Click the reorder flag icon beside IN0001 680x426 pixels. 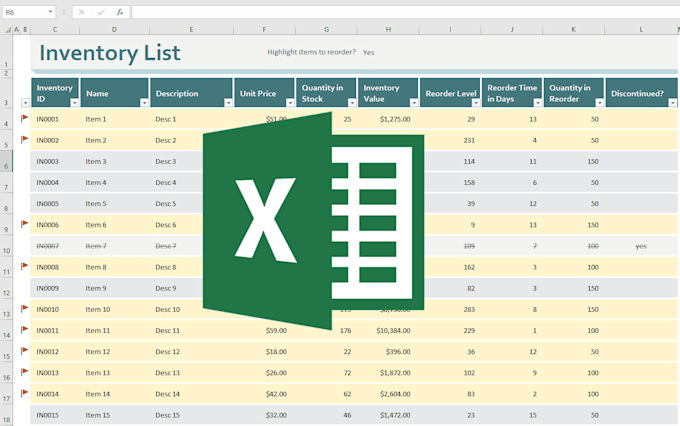click(x=25, y=118)
